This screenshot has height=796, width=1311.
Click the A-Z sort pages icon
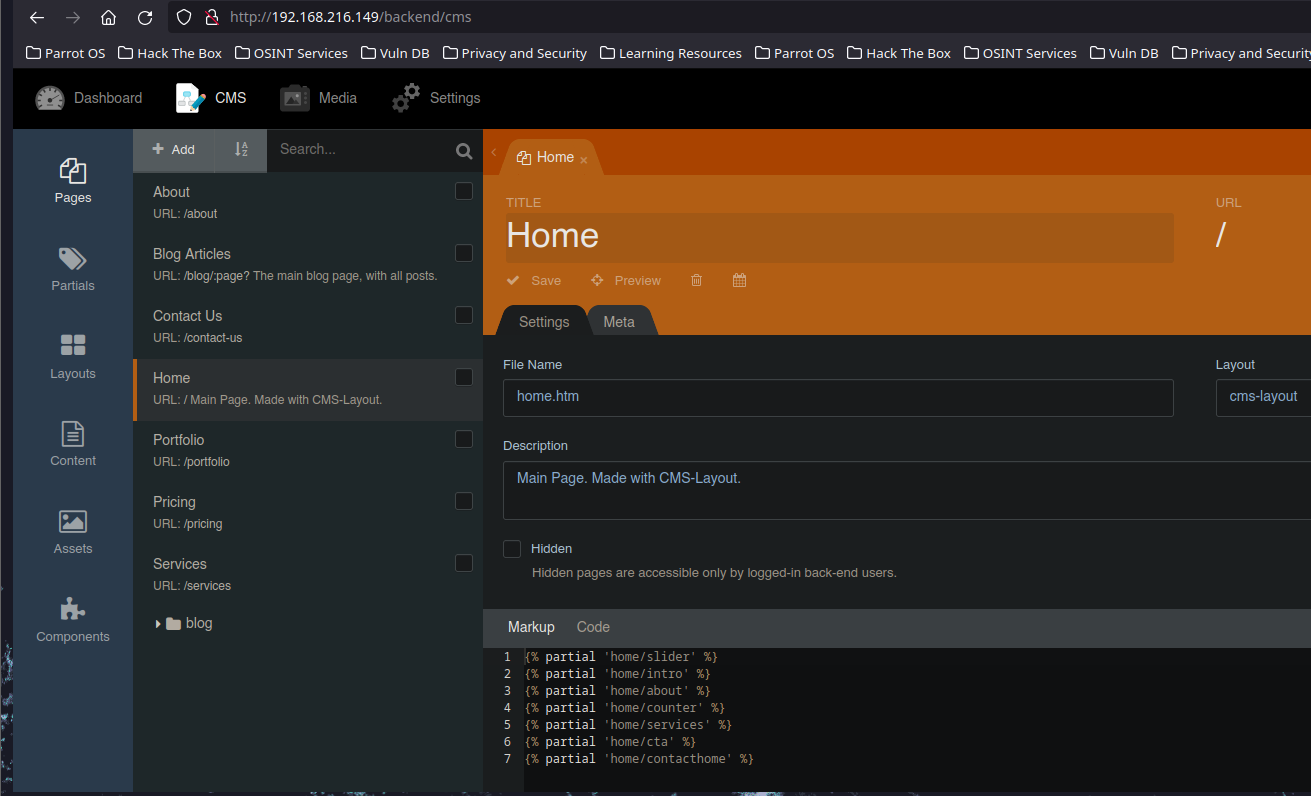point(241,149)
